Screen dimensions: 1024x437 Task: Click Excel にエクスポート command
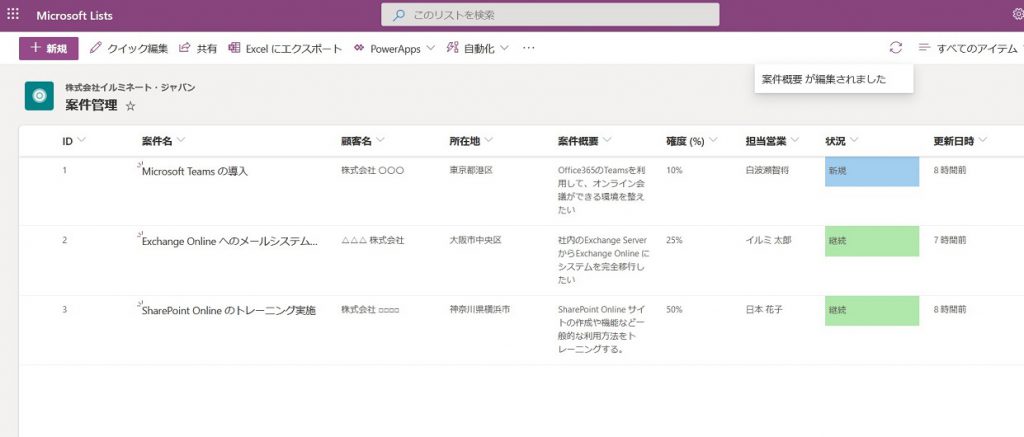tap(285, 48)
